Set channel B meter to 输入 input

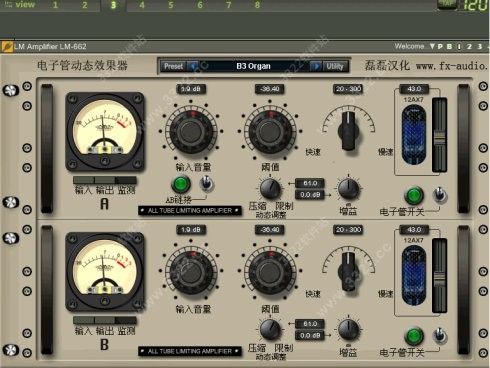tap(84, 321)
